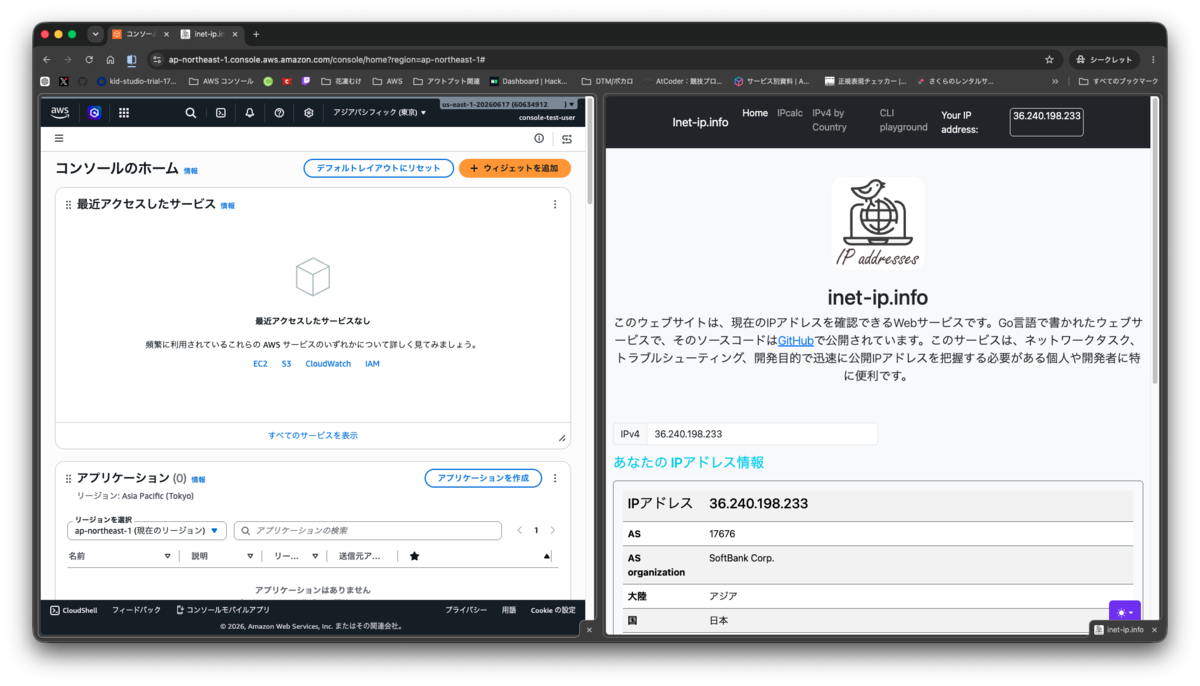The image size is (1200, 686).
Task: Open options menu of アプリケーション widget
Action: point(555,478)
